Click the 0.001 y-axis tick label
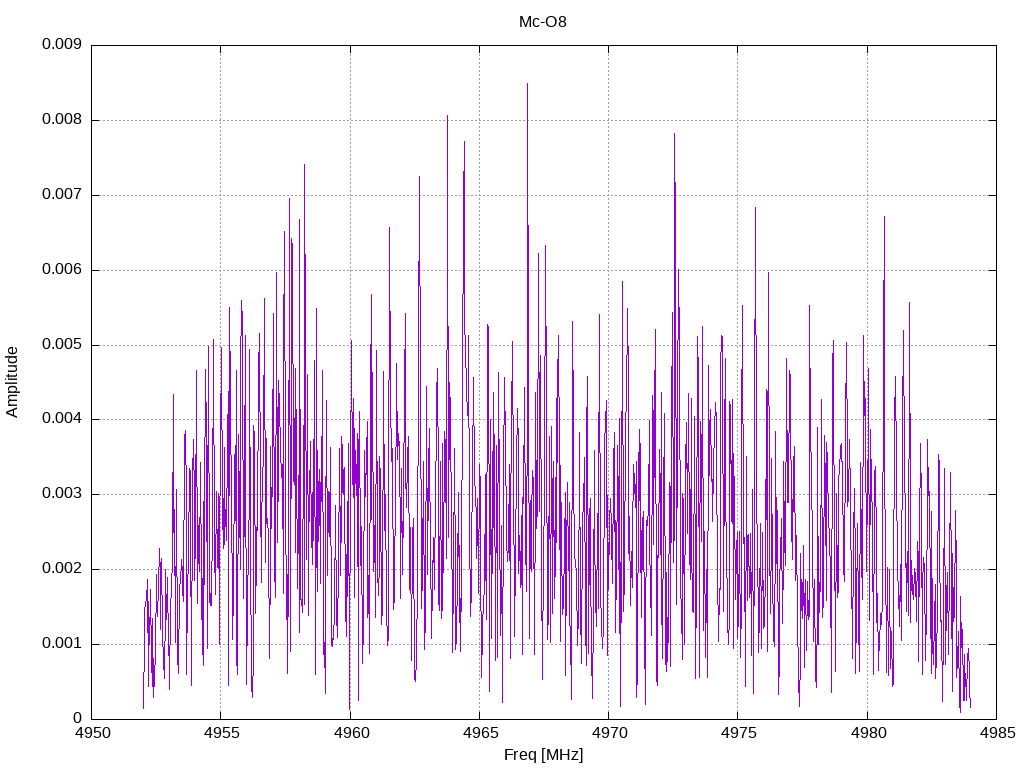 click(62, 644)
